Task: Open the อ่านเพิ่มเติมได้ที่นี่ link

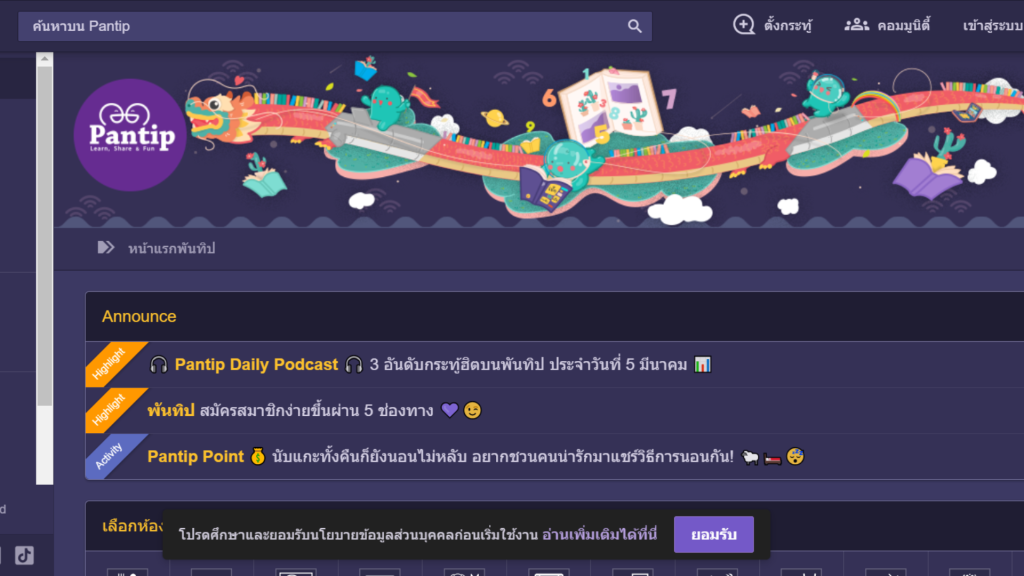Action: point(600,534)
